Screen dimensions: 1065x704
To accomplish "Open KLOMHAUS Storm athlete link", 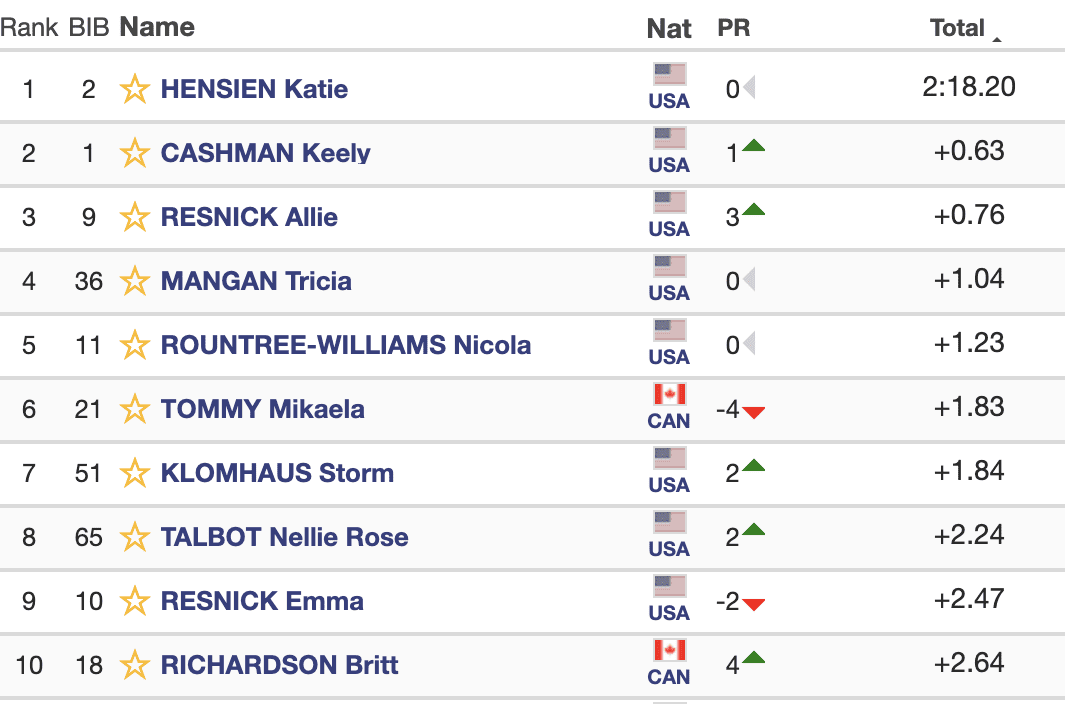I will pos(277,473).
